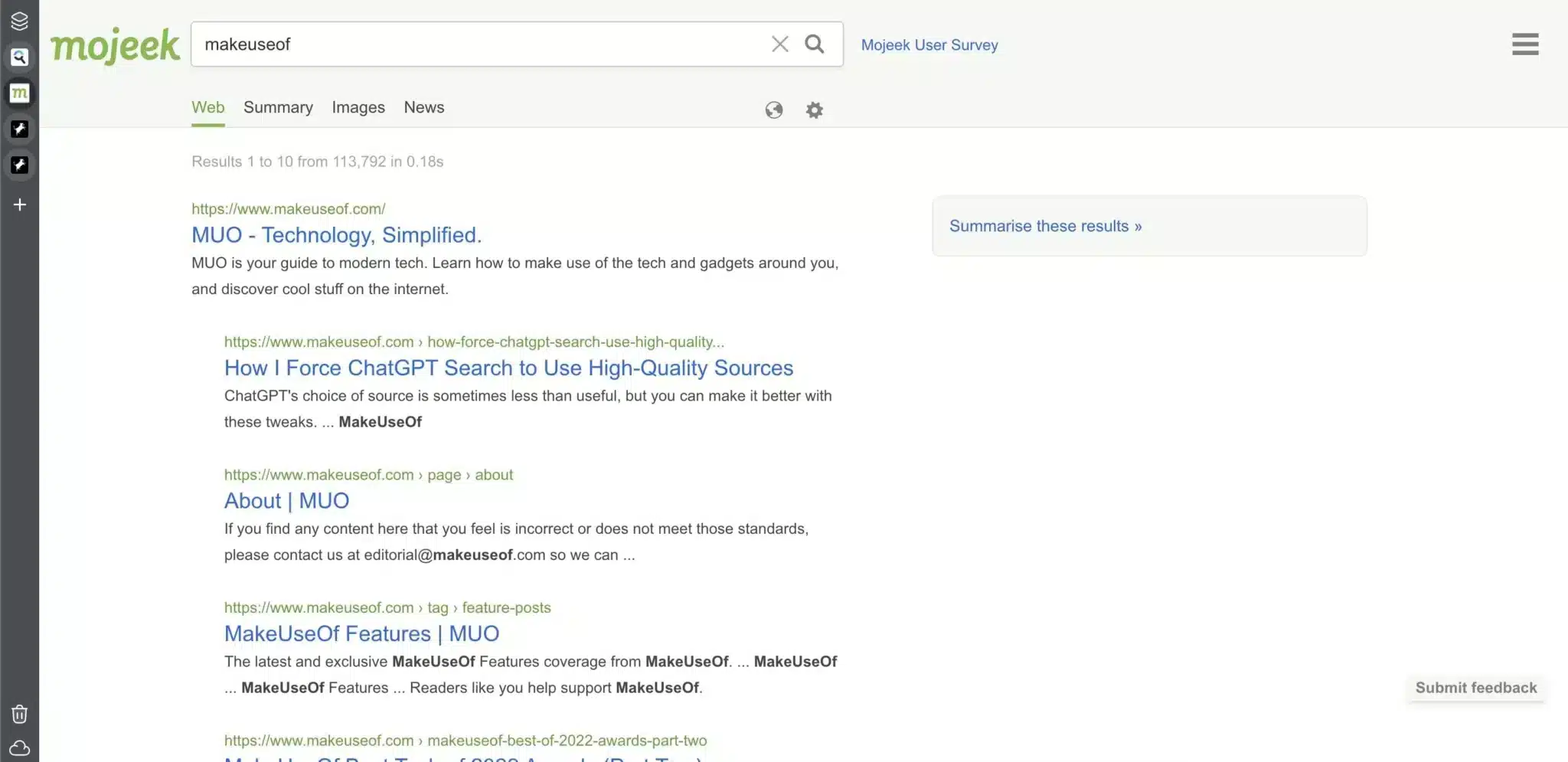Switch to the Summary tab
The image size is (1568, 762).
click(x=278, y=108)
